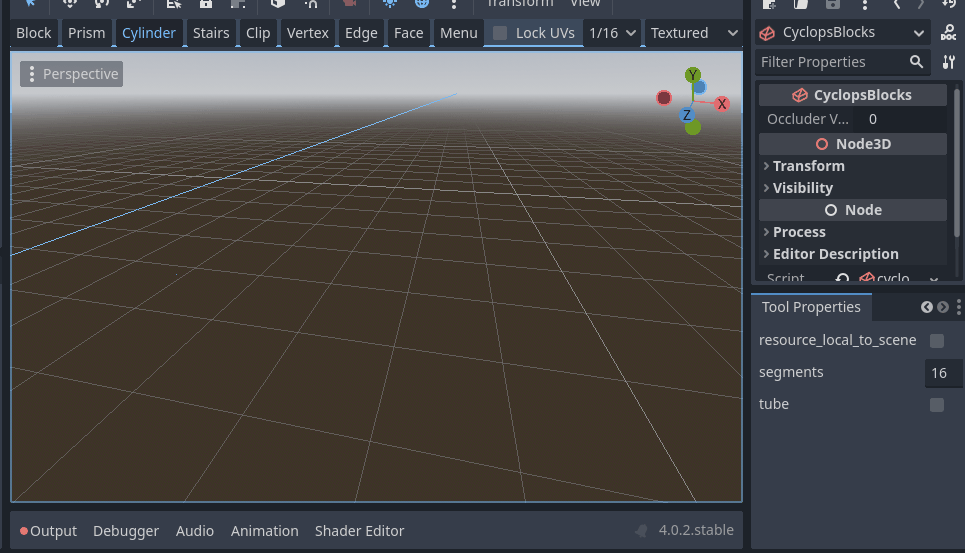This screenshot has height=553, width=965.
Task: Toggle the snap magnet icon
Action: coord(310,4)
